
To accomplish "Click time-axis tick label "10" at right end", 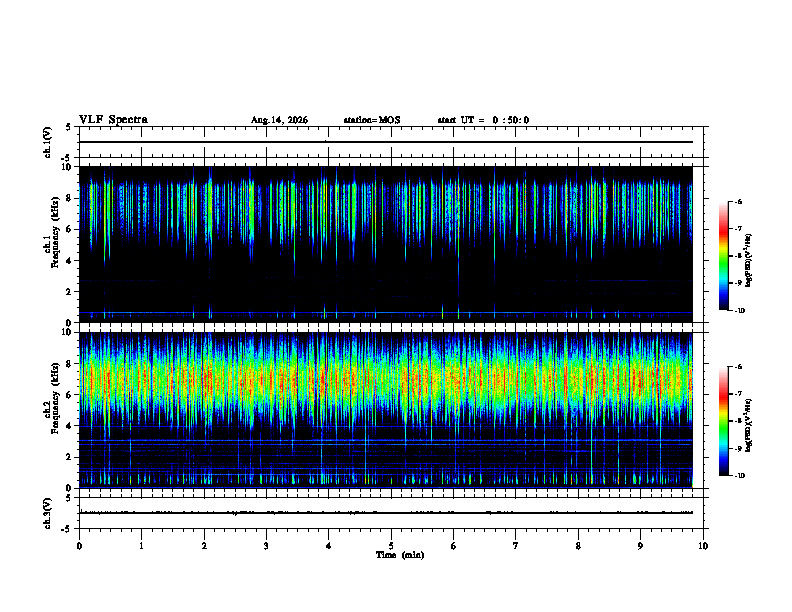I will tap(703, 546).
